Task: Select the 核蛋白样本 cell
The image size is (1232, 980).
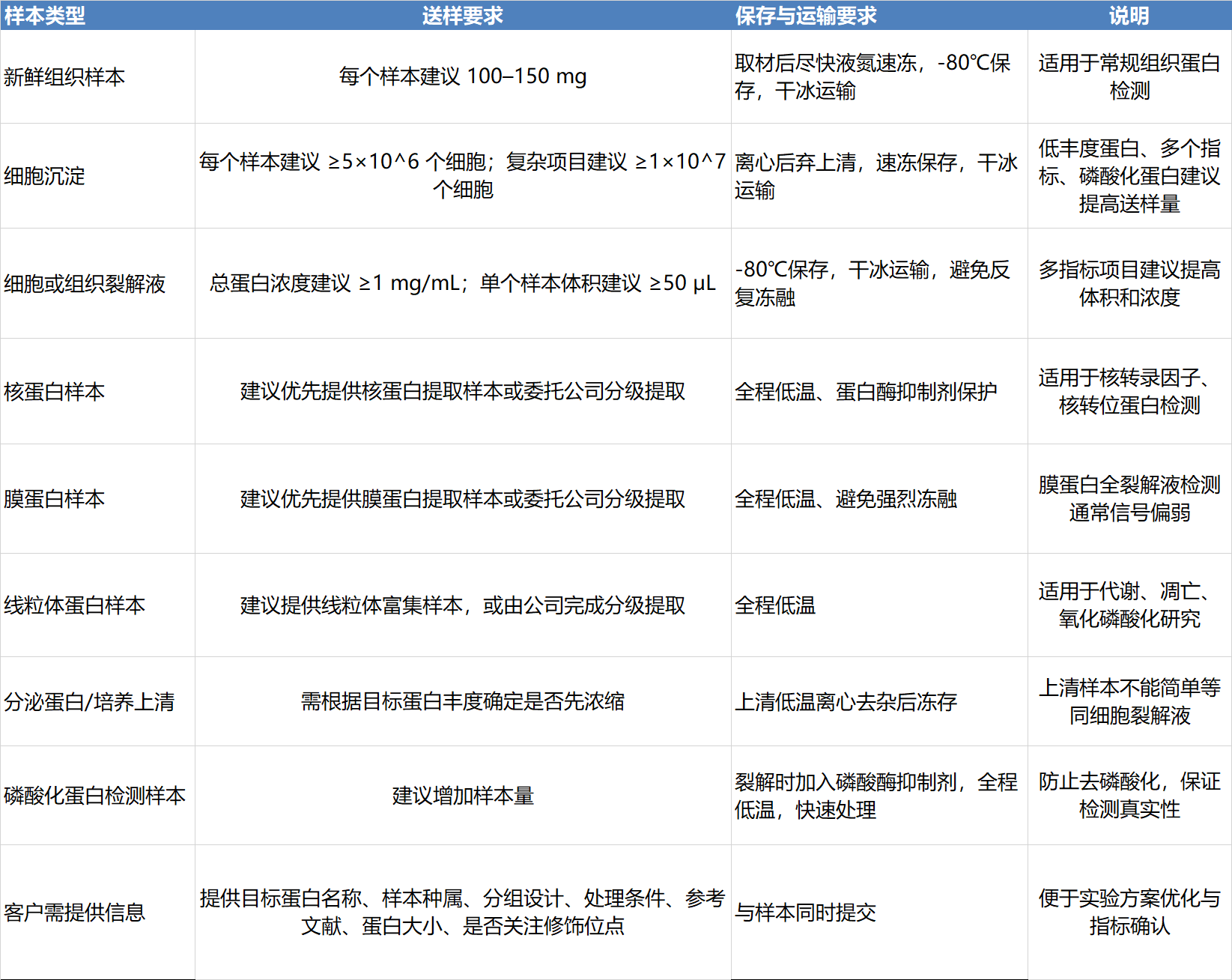Action: point(55,392)
